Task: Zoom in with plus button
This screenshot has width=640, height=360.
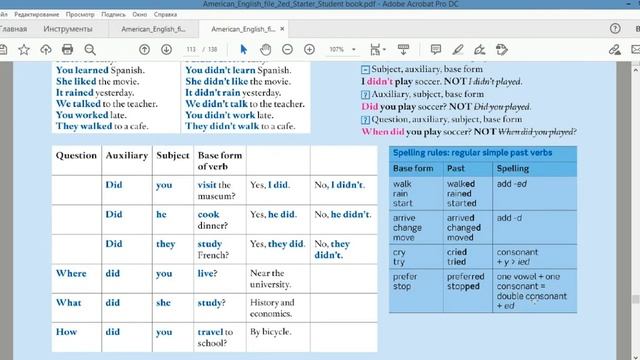Action: (x=309, y=50)
